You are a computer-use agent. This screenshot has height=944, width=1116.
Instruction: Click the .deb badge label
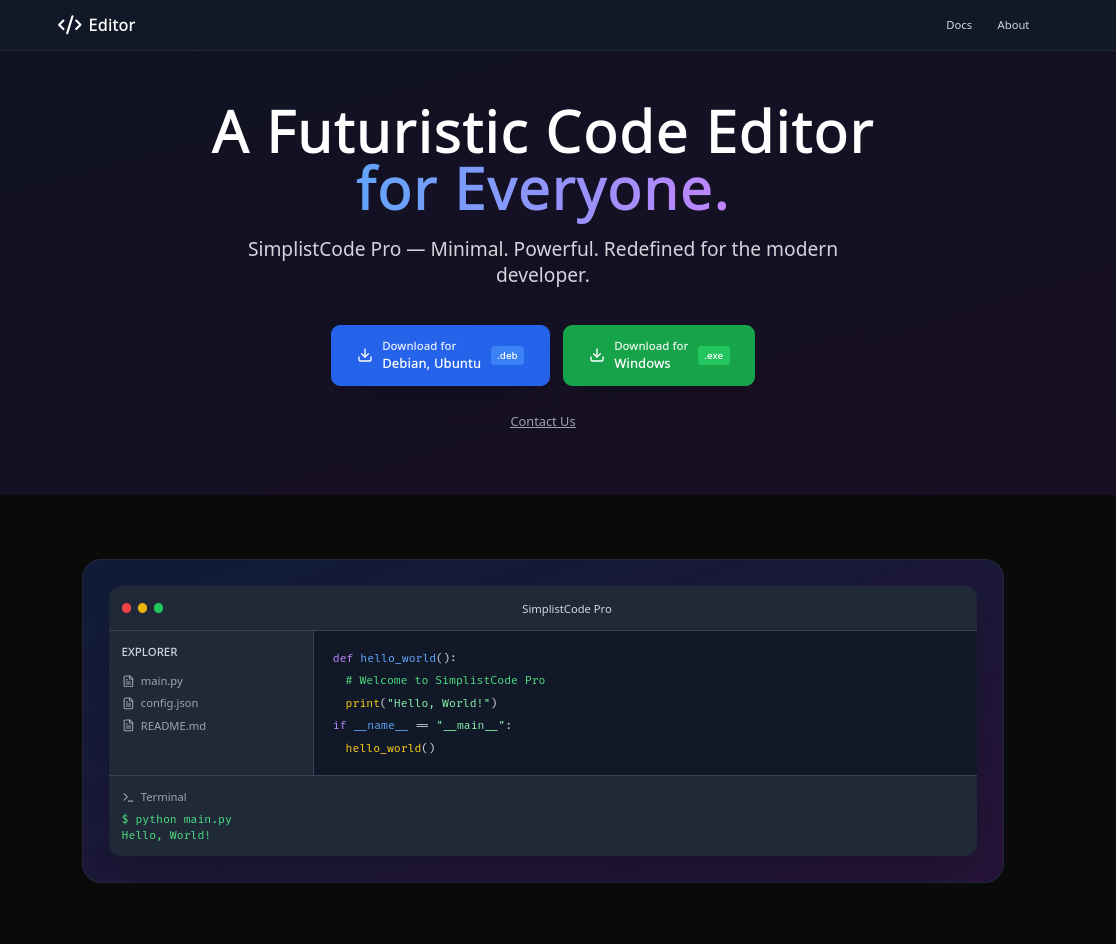pos(507,355)
